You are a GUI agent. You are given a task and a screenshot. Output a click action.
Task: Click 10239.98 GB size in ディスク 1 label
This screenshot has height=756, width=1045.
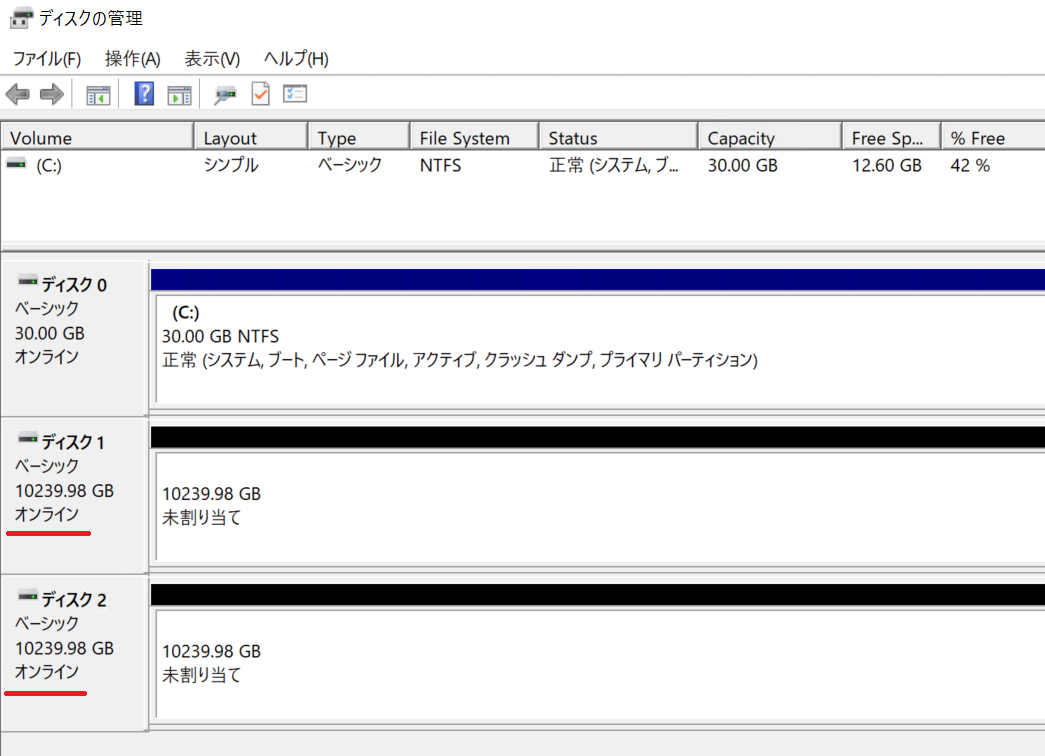(64, 491)
